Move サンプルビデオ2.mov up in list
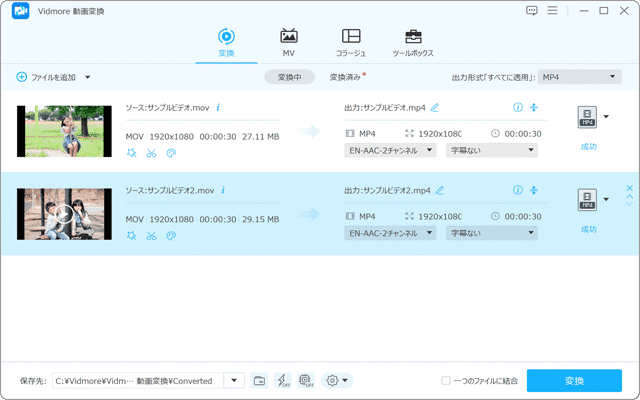The width and height of the screenshot is (640, 400). (x=629, y=196)
